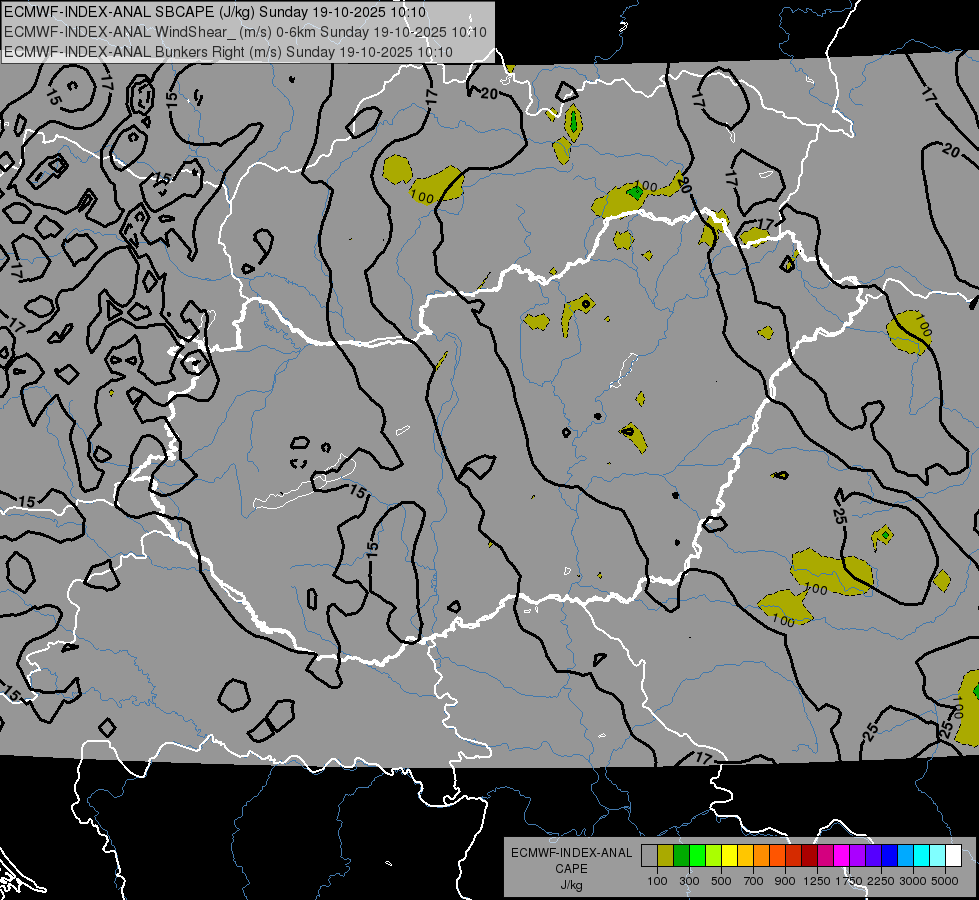Click the SBCAPE title line in header
The height and width of the screenshot is (900, 979).
[x=215, y=12]
